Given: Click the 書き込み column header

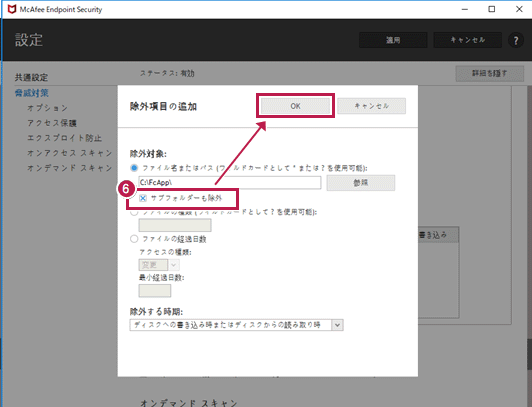Looking at the screenshot, I should (x=438, y=235).
